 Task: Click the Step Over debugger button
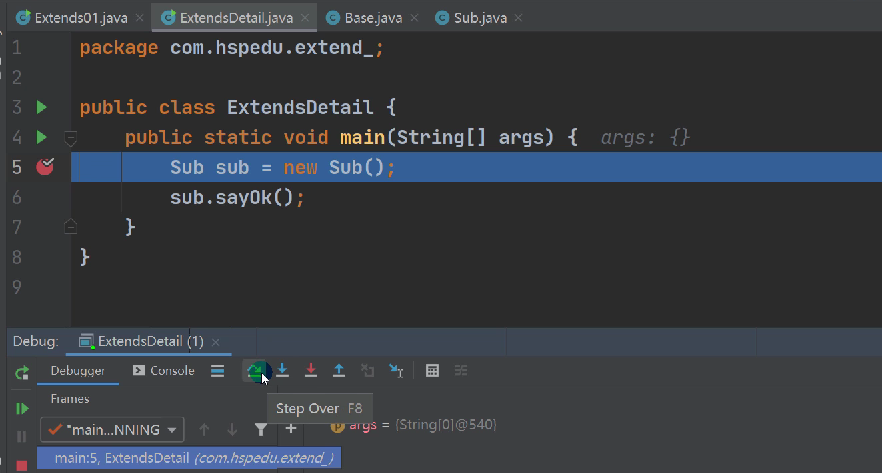click(255, 371)
